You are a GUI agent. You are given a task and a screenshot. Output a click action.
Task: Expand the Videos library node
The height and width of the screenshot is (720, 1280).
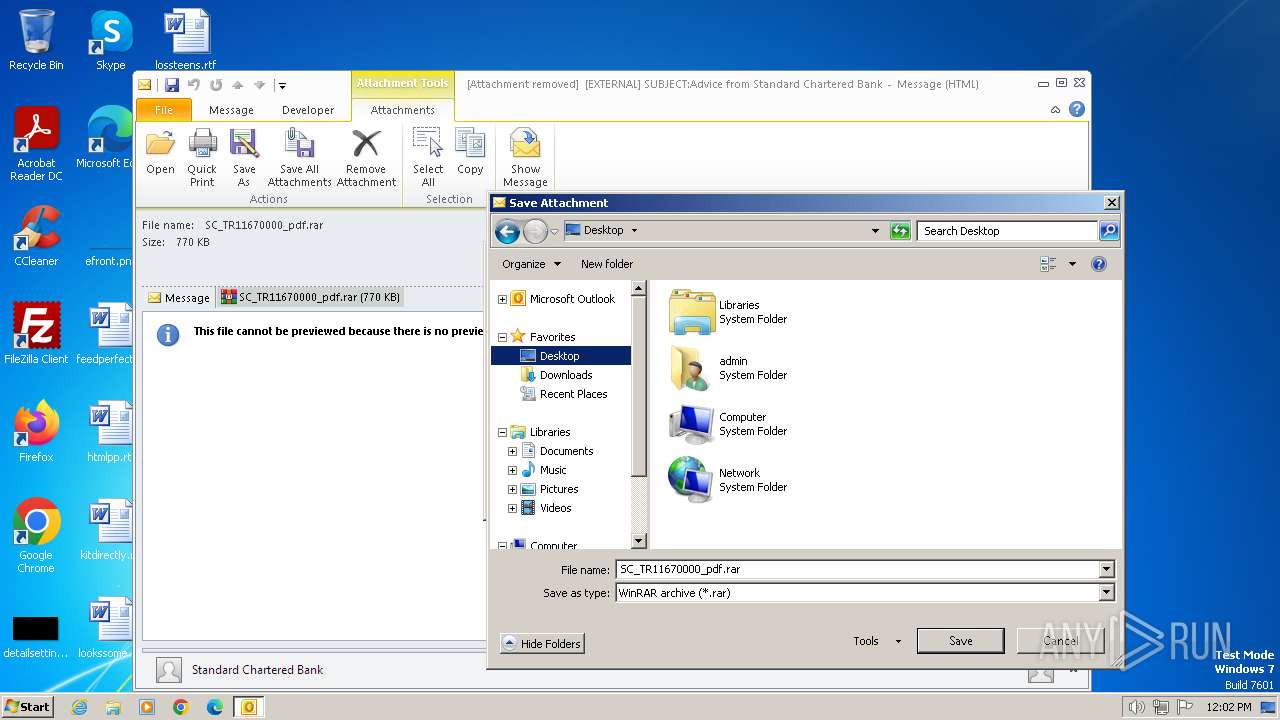click(512, 508)
